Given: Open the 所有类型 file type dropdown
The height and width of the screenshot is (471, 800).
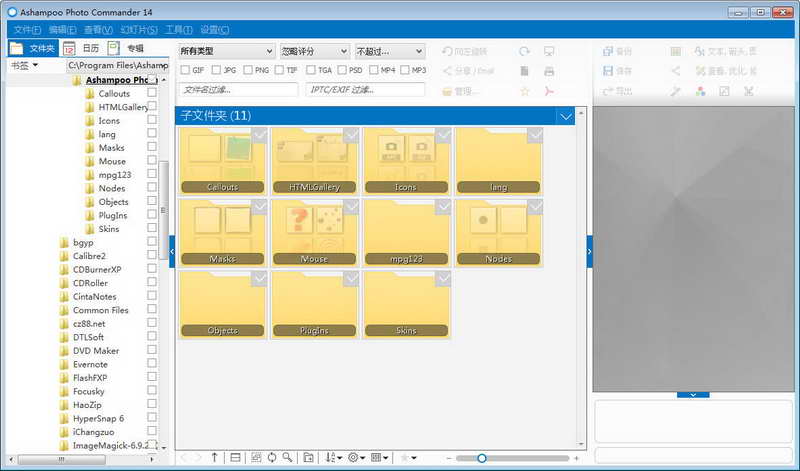Looking at the screenshot, I should 227,51.
